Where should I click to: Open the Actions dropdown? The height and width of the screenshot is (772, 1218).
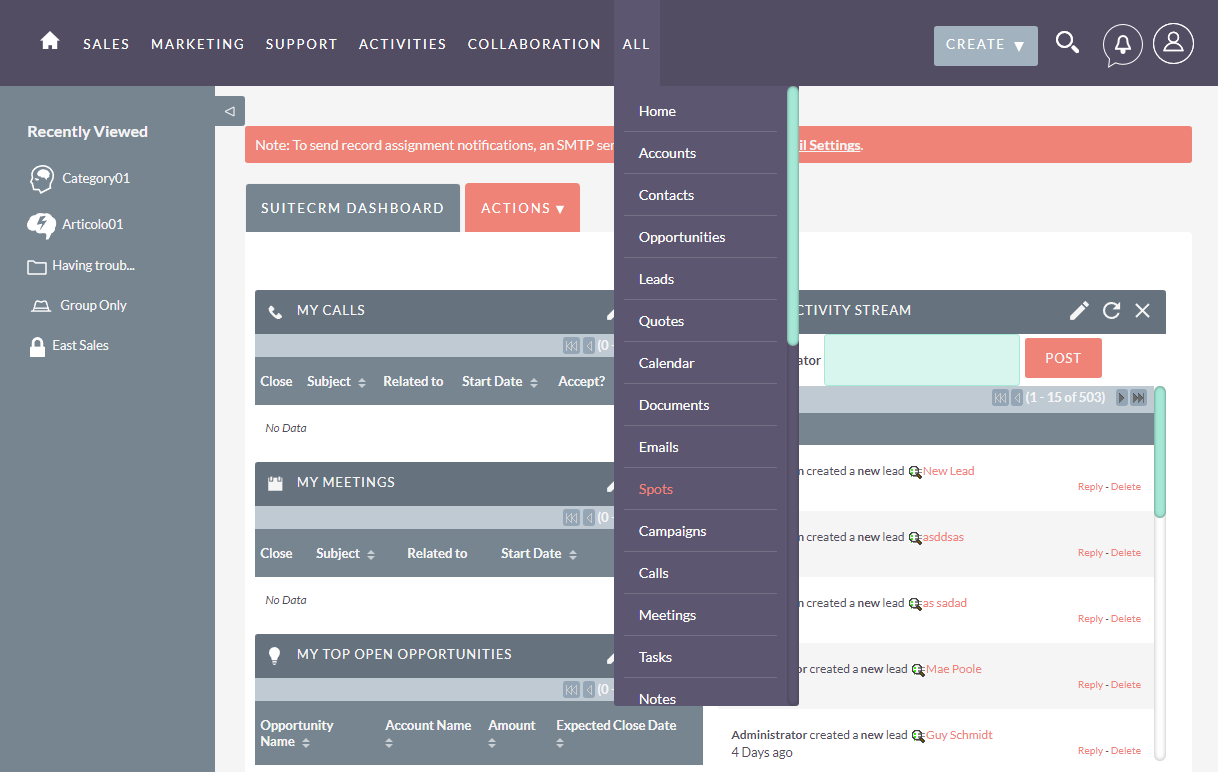[522, 208]
